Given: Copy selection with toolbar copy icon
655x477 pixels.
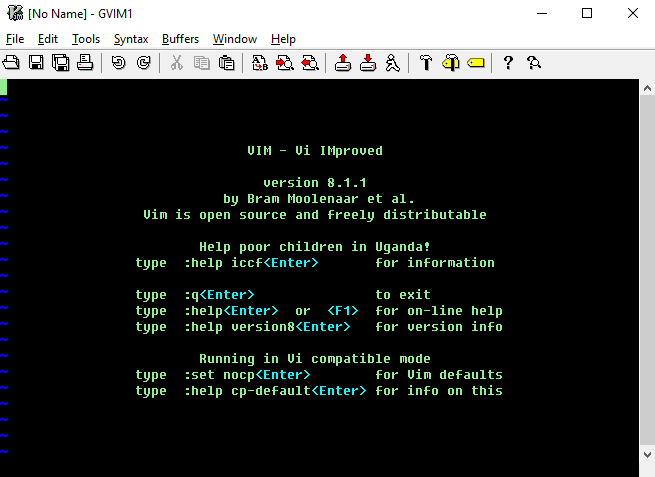Looking at the screenshot, I should tap(202, 63).
